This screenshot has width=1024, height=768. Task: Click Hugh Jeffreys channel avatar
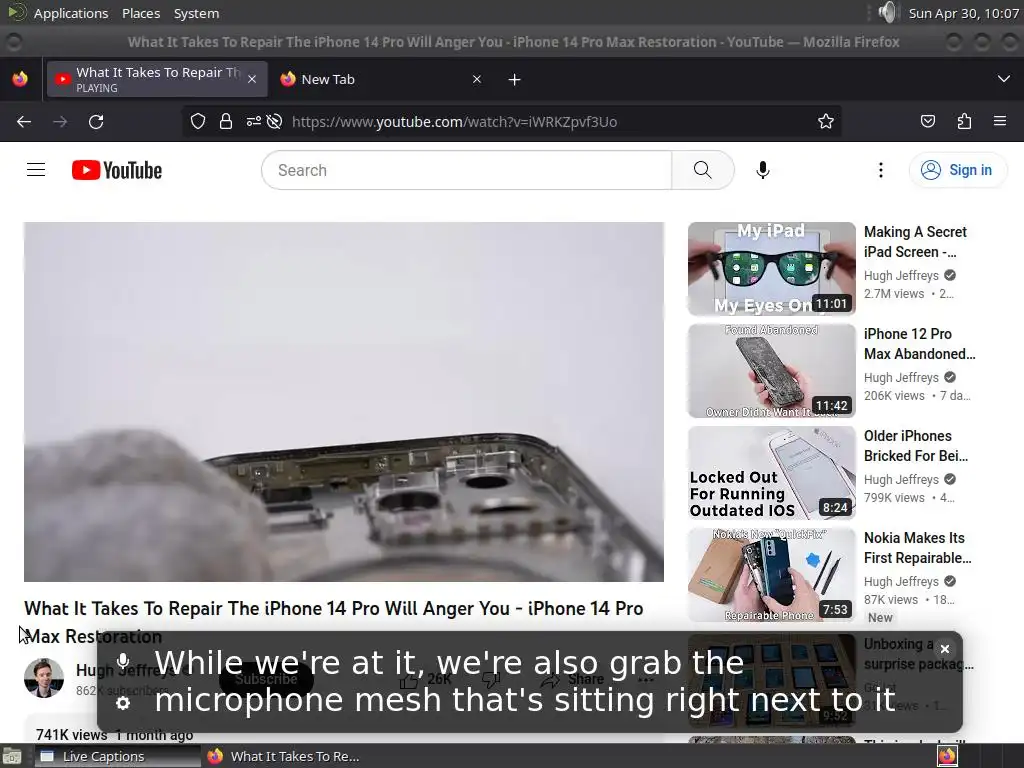(x=44, y=678)
